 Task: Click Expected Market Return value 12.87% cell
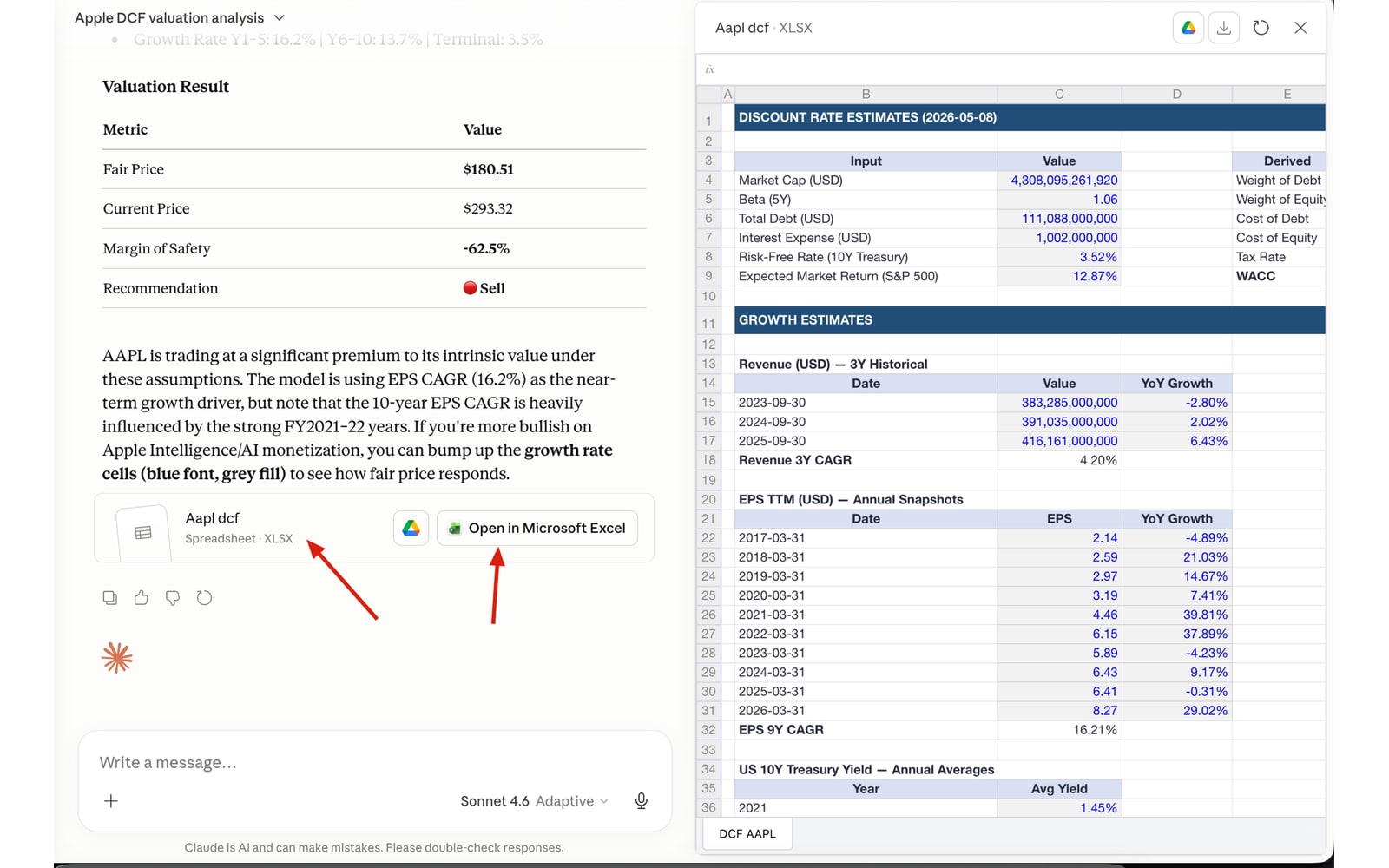[x=1059, y=276]
